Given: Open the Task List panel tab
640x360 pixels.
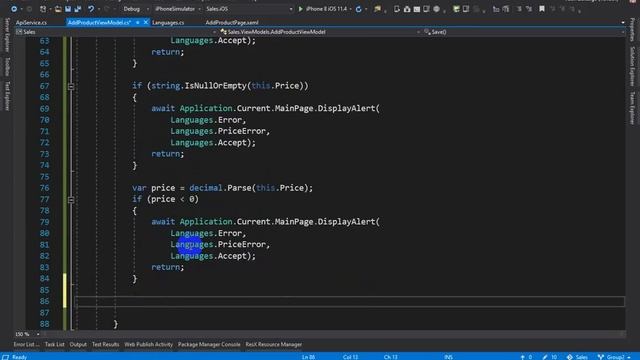Looking at the screenshot, I should pyautogui.click(x=55, y=344).
